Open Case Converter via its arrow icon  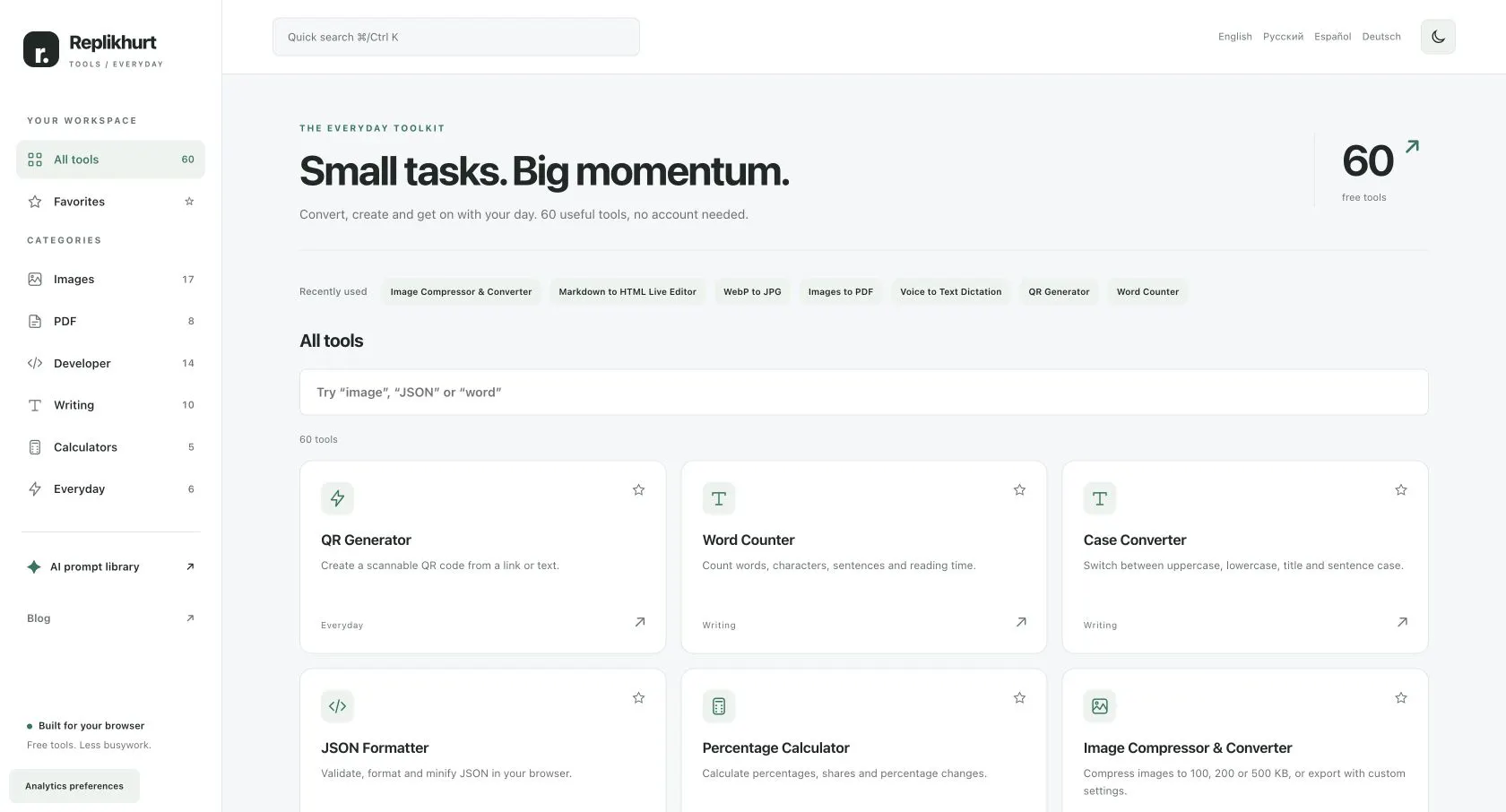click(1402, 622)
